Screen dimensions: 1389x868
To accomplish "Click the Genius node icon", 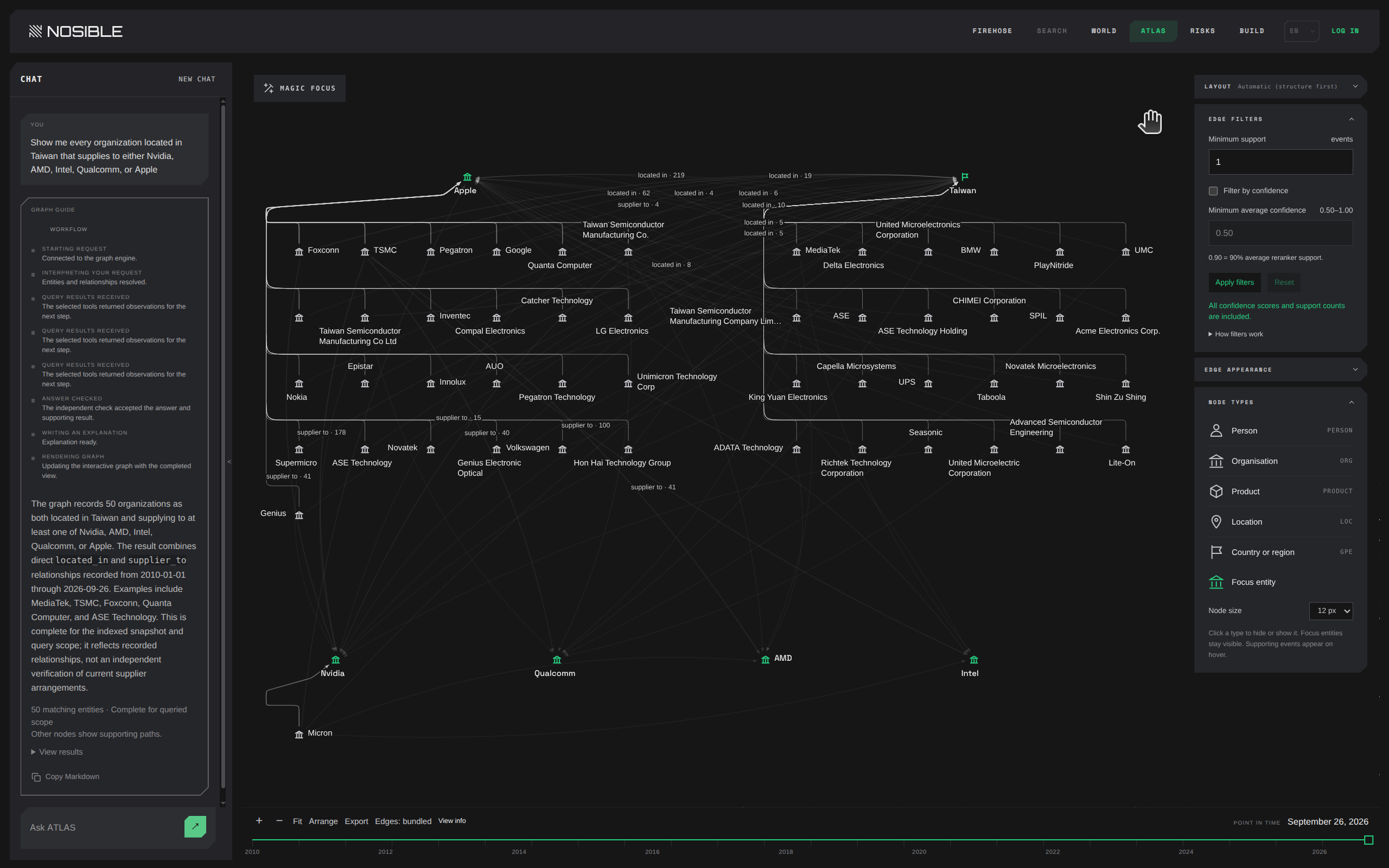I will [299, 515].
